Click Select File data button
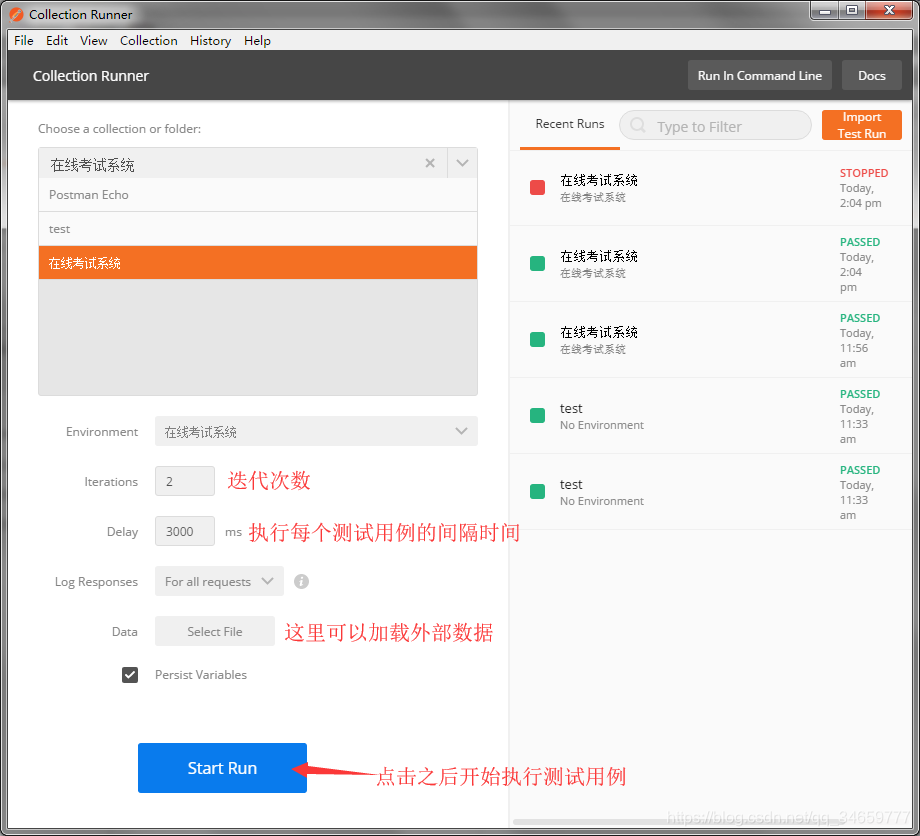This screenshot has height=836, width=920. (x=215, y=631)
